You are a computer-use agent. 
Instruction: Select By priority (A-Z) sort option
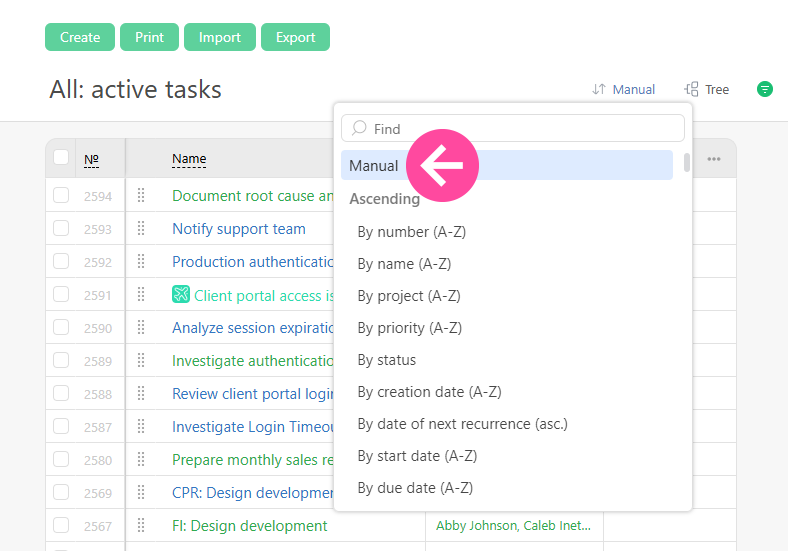tap(410, 328)
